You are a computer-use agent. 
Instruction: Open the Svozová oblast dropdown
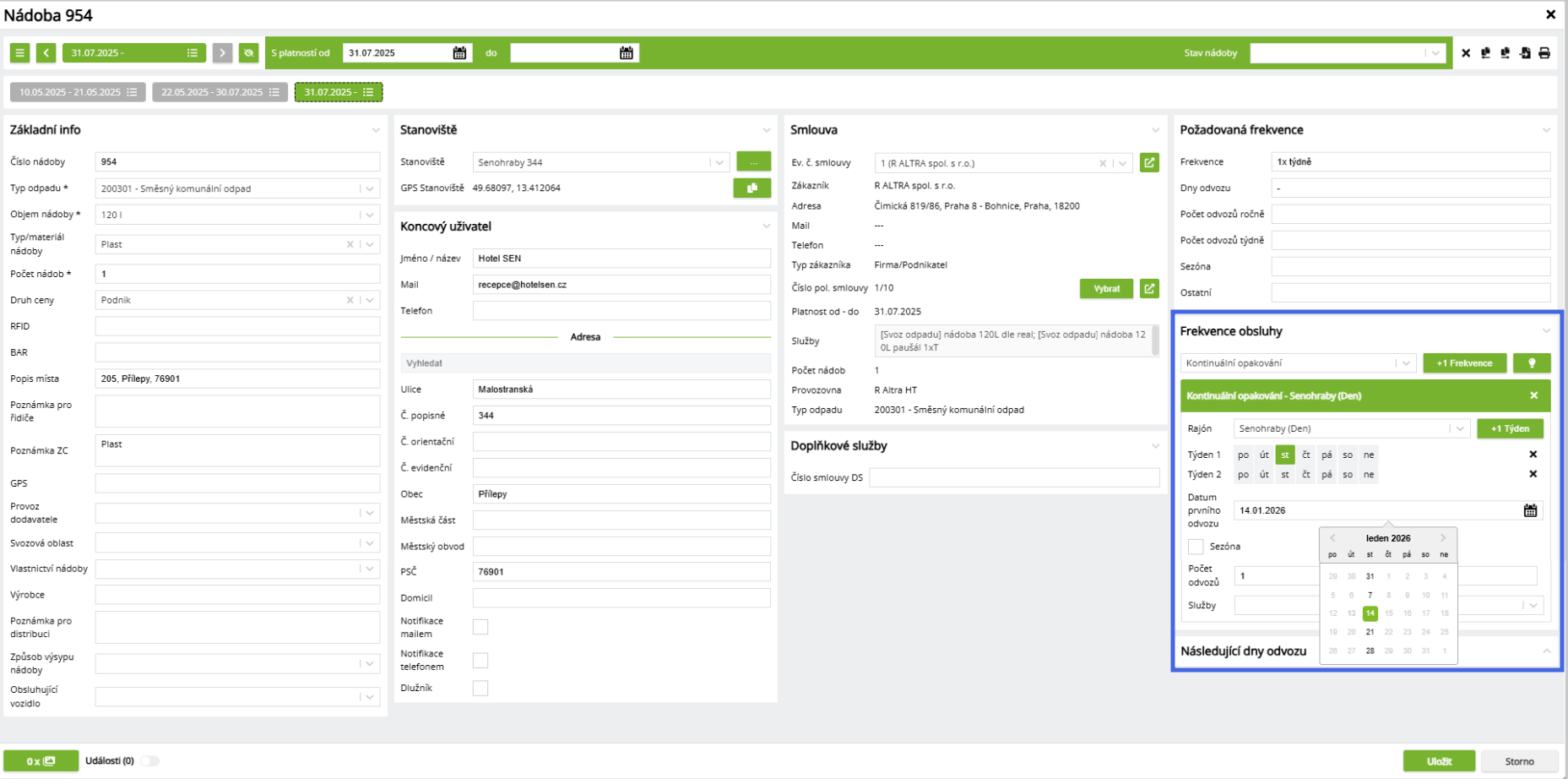point(370,543)
